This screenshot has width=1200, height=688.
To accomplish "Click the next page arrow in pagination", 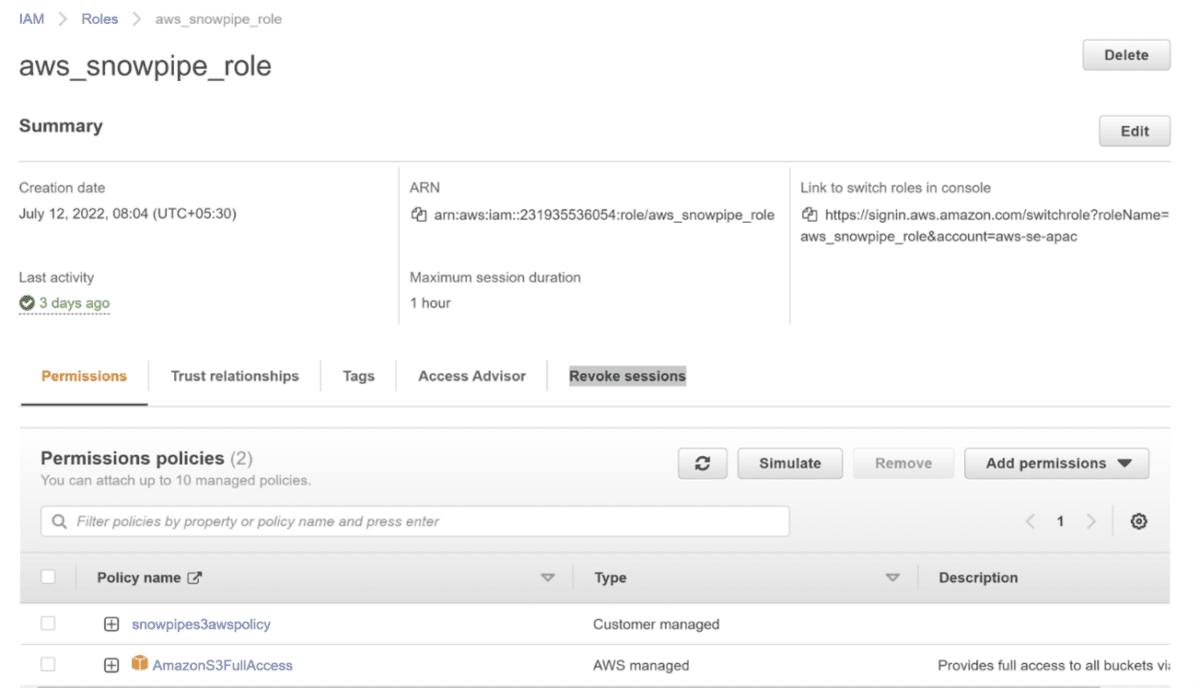I will point(1089,521).
